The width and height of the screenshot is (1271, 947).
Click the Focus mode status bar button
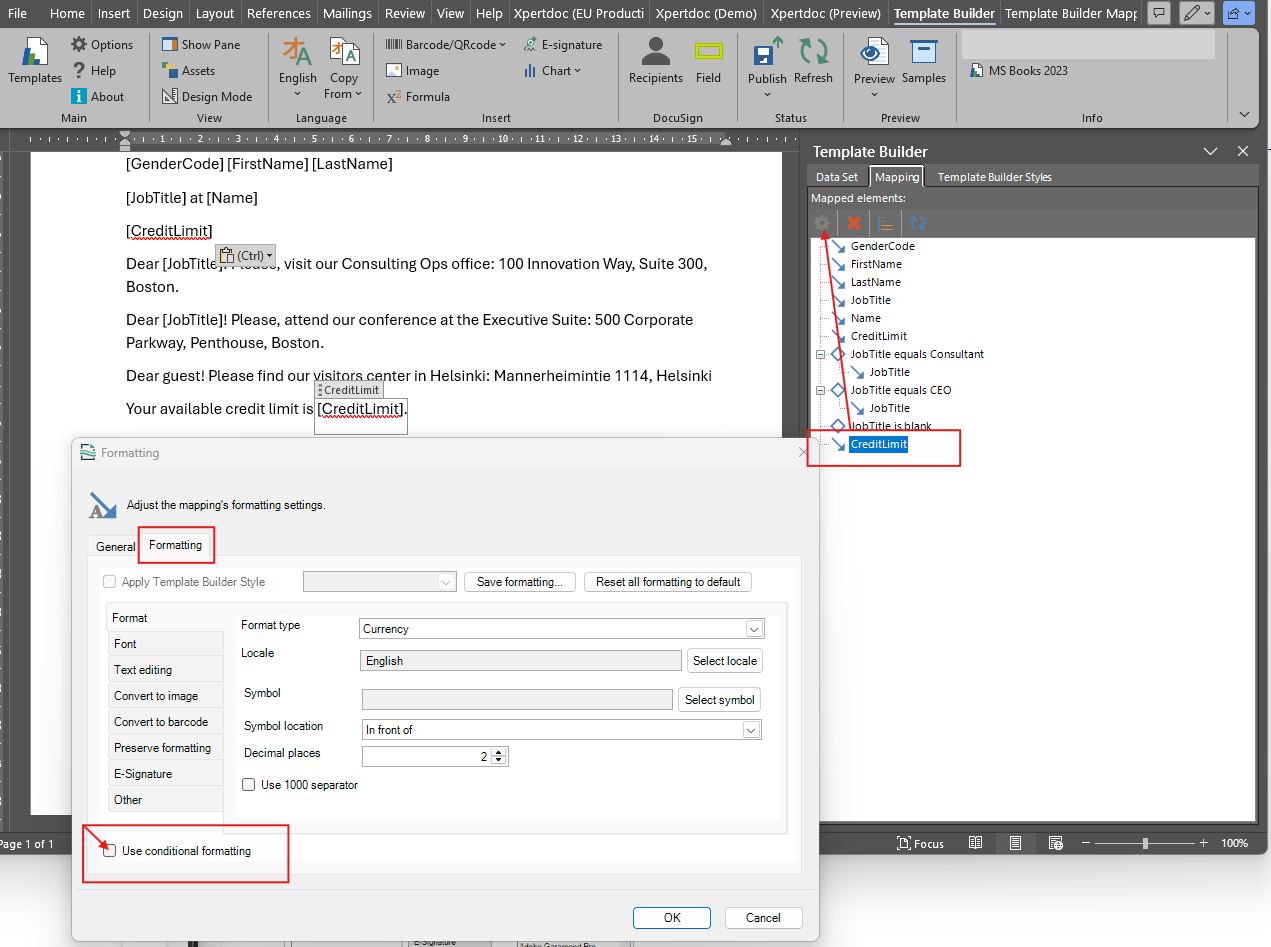(x=921, y=843)
